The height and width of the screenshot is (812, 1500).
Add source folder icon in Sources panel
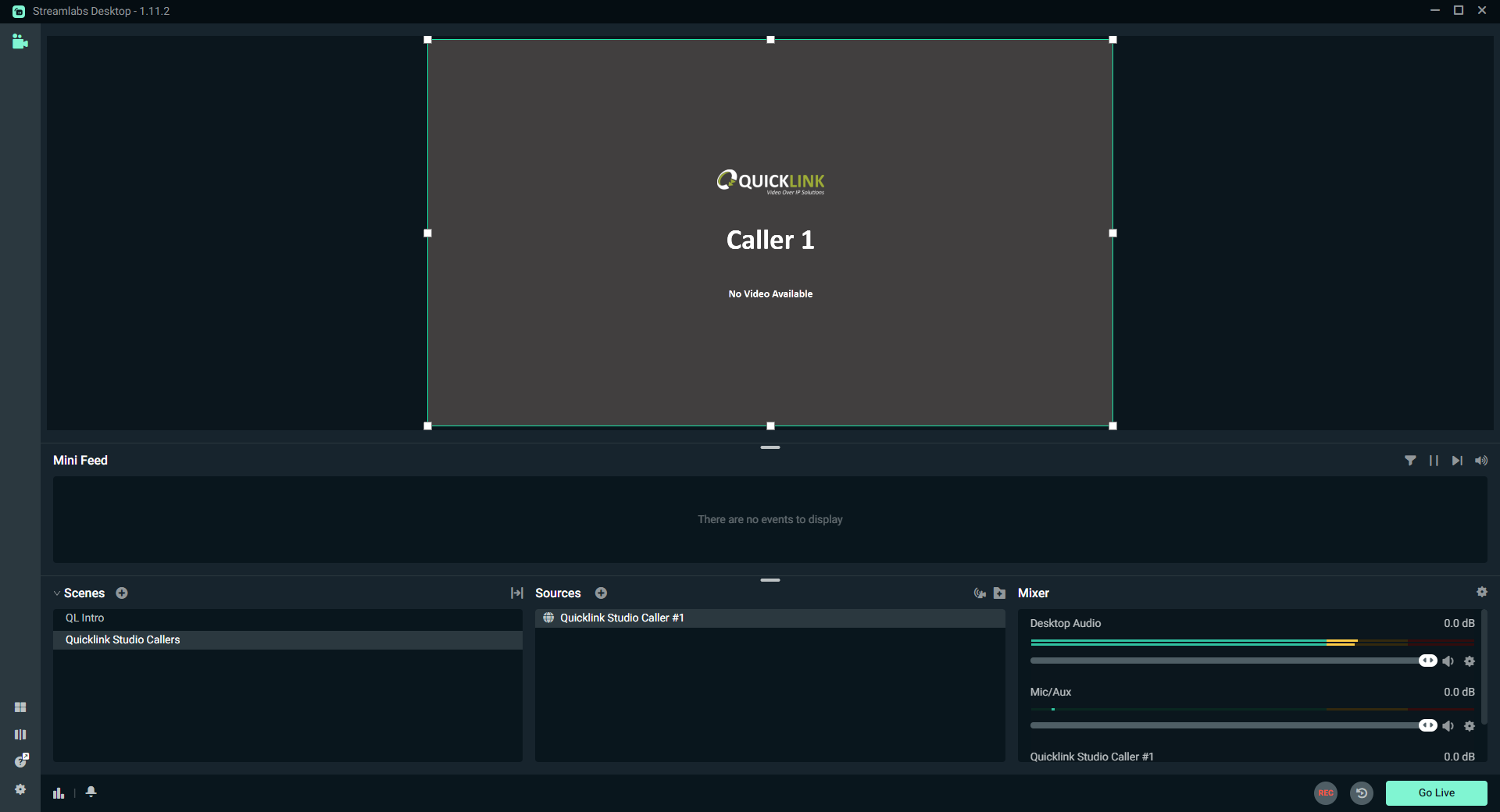click(999, 593)
